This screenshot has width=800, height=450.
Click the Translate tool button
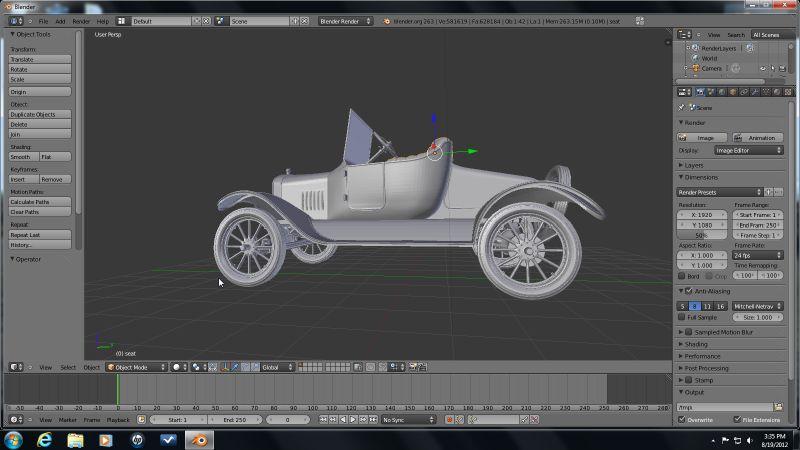[40, 59]
